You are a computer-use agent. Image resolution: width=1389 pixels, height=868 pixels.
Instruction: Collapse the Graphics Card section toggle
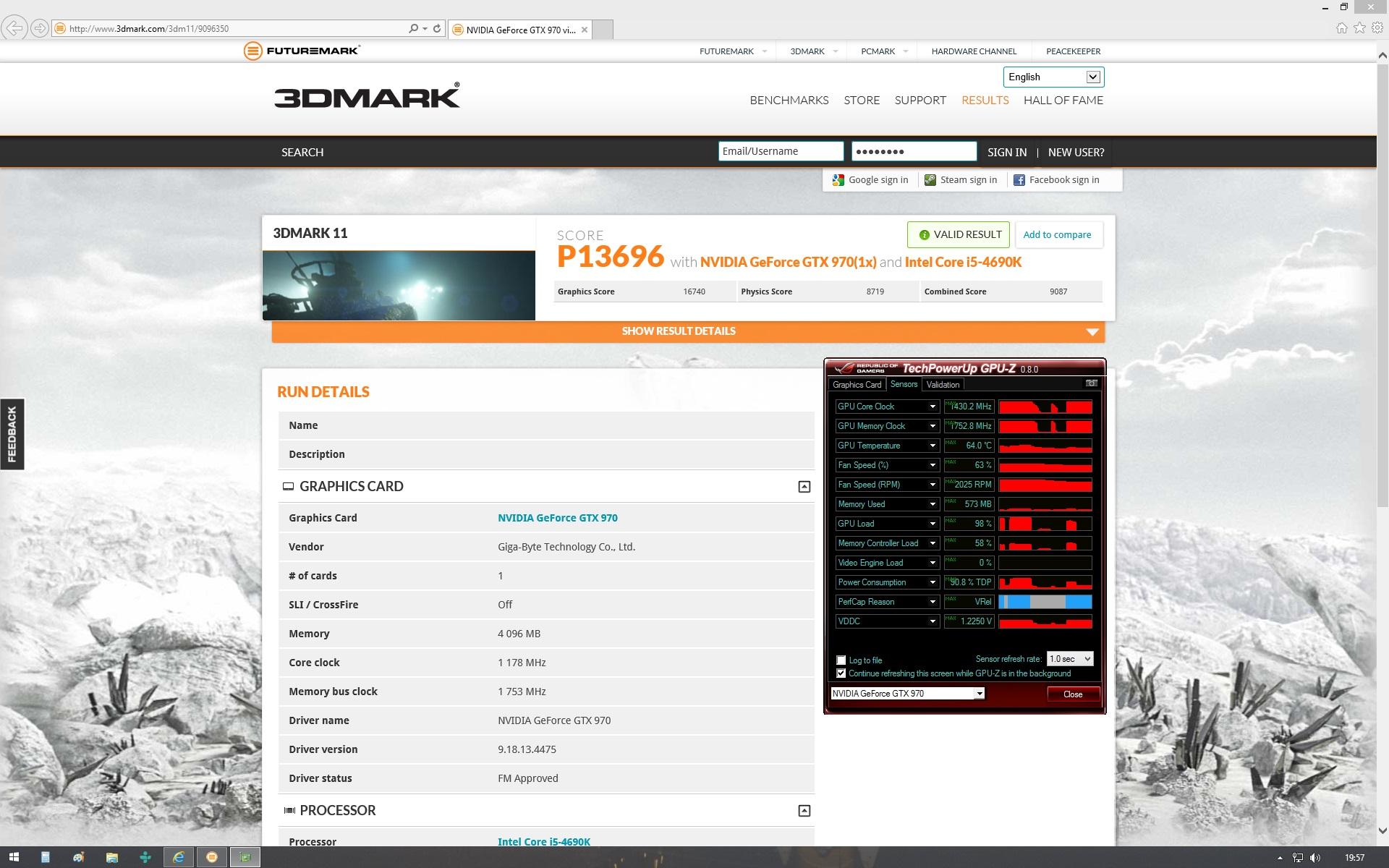804,487
